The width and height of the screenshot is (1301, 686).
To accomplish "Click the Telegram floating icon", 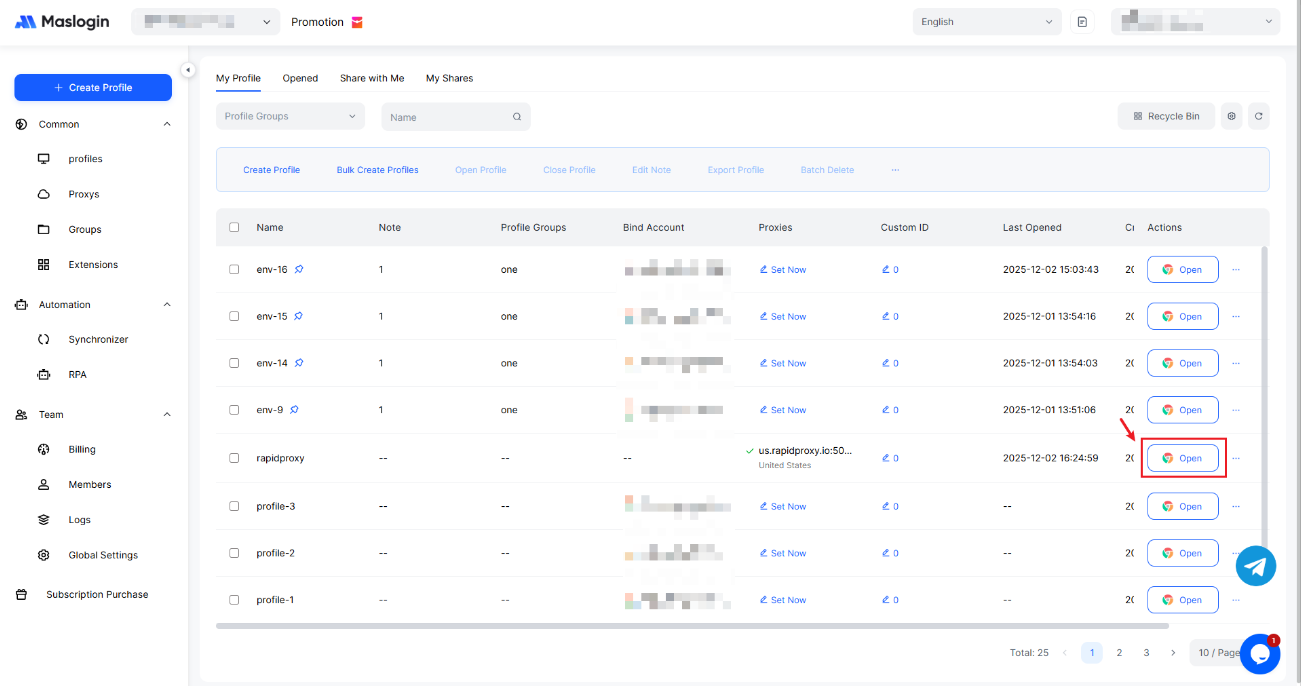I will tap(1256, 566).
